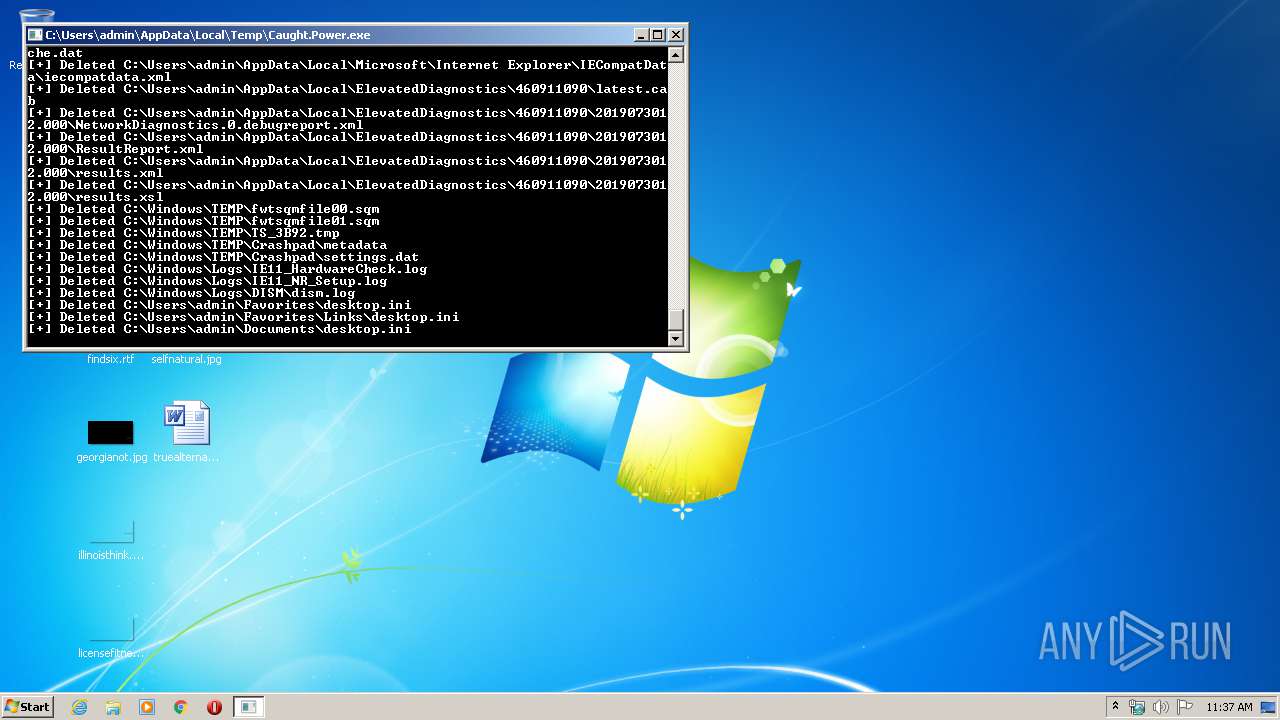The width and height of the screenshot is (1280, 720).
Task: Click console scrollbar down arrow
Action: tap(676, 338)
